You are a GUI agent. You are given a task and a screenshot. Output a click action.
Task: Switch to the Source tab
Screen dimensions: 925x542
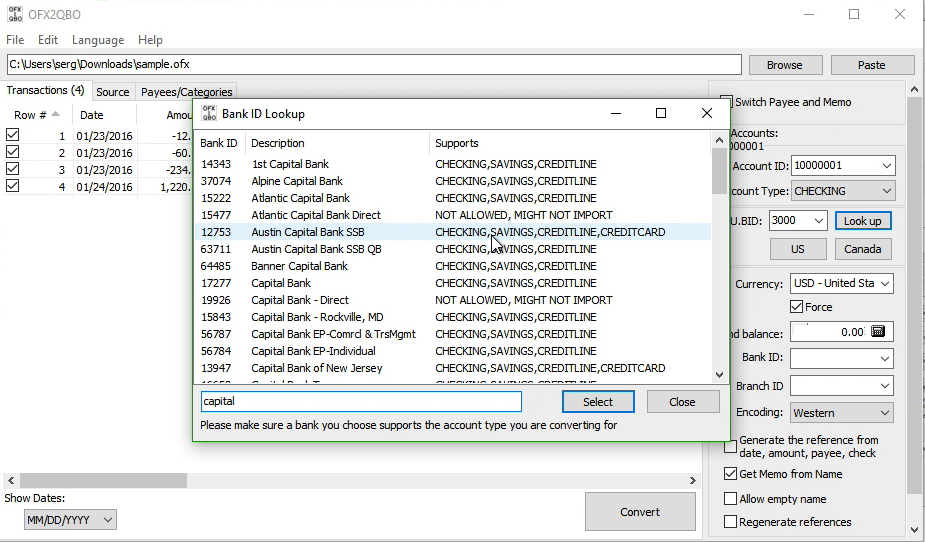pos(113,92)
